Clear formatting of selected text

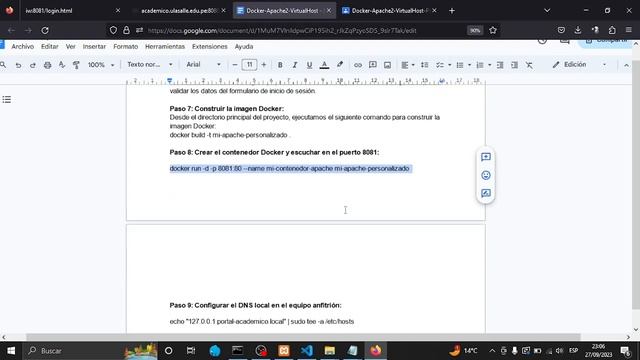[x=529, y=65]
